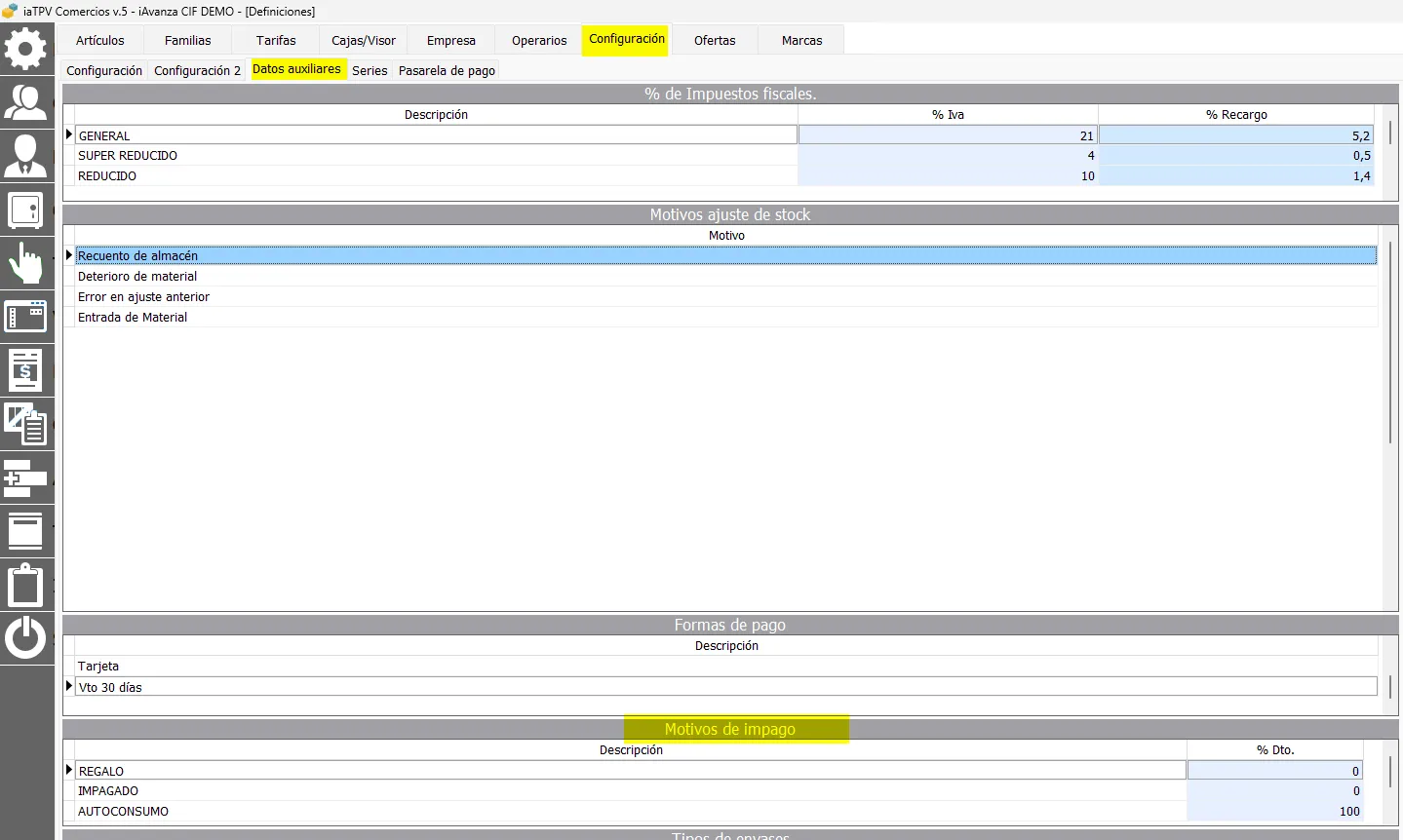Screen dimensions: 1403x840
Task: Open the stacked window sidebar icon
Action: (x=26, y=531)
